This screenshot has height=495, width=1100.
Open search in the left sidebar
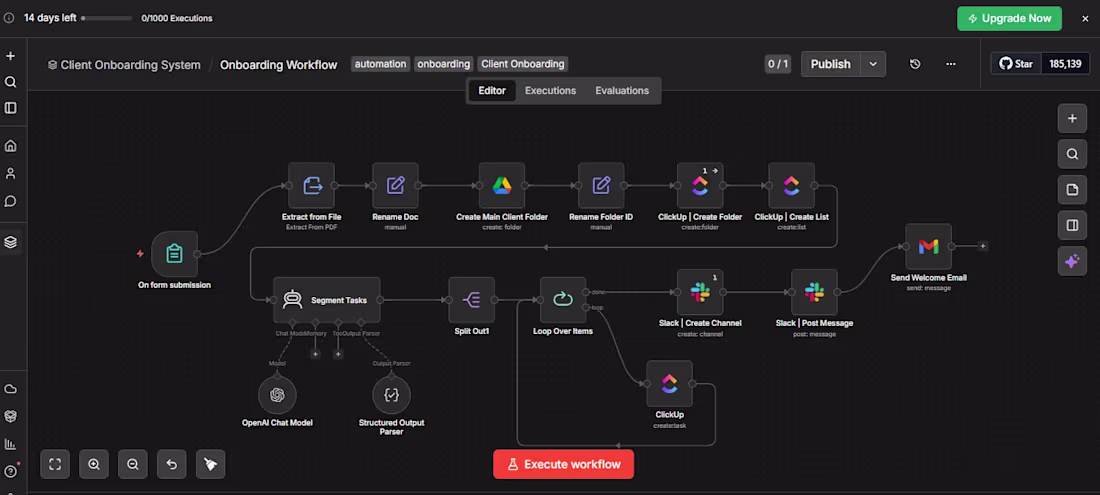point(11,82)
